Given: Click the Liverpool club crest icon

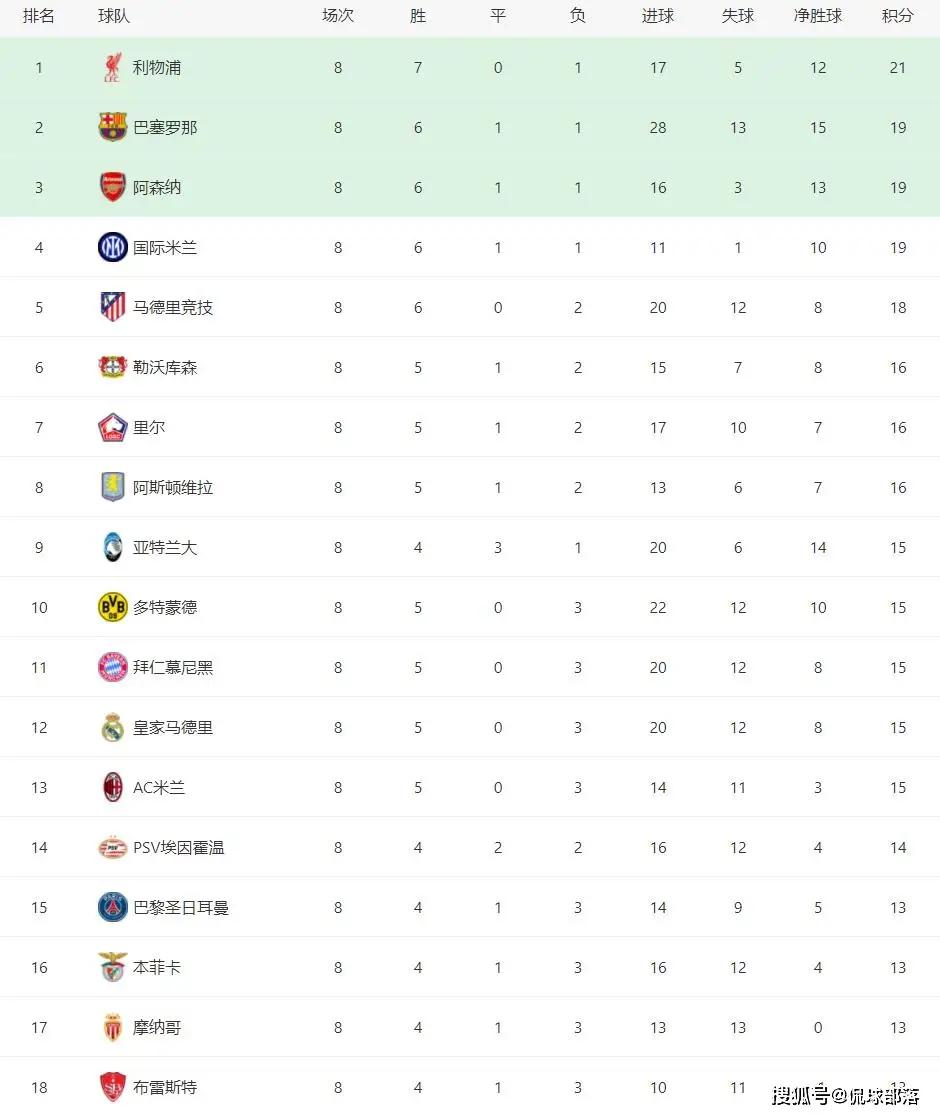Looking at the screenshot, I should click(x=112, y=68).
